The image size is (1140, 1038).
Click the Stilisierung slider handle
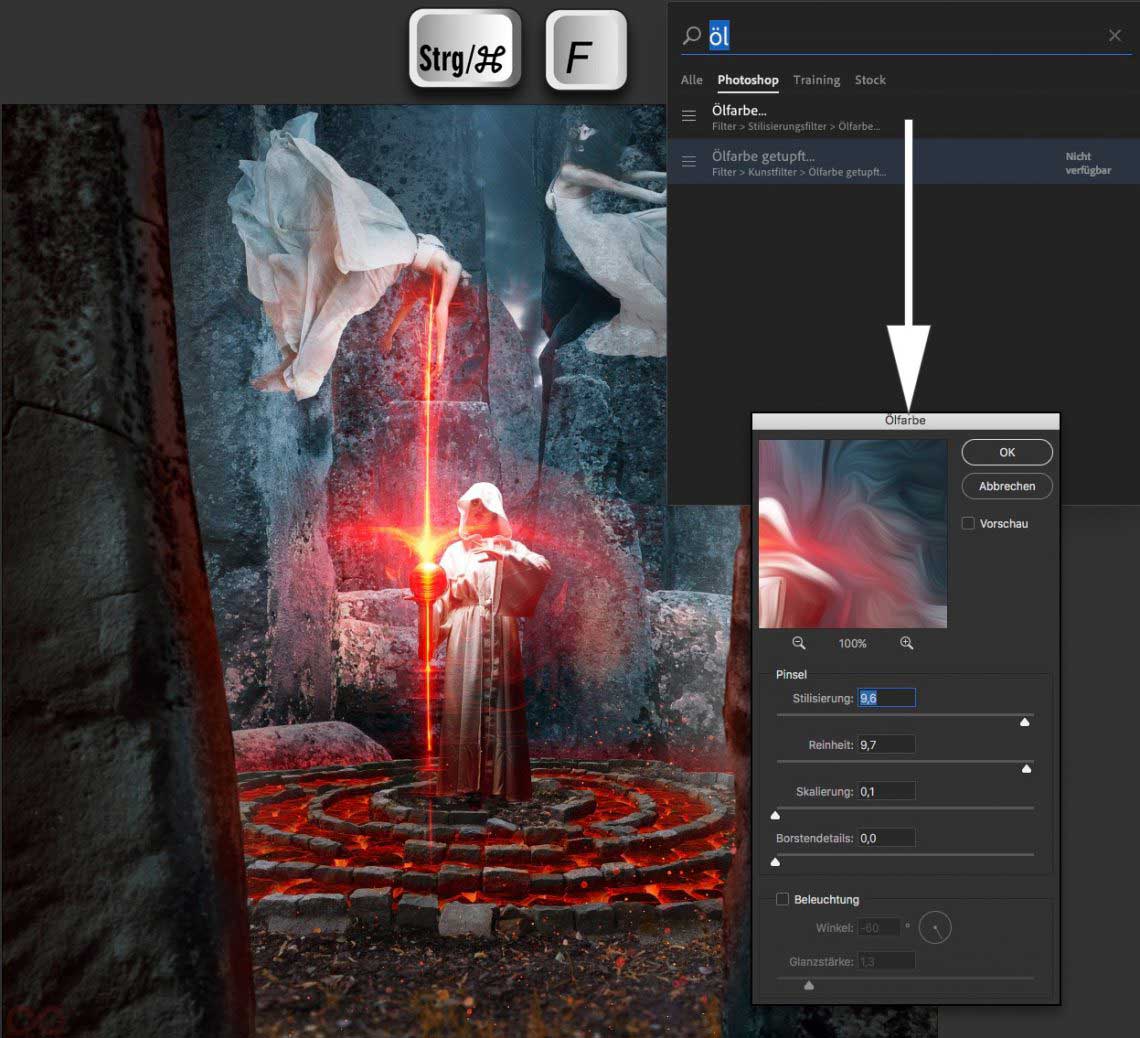[1024, 722]
